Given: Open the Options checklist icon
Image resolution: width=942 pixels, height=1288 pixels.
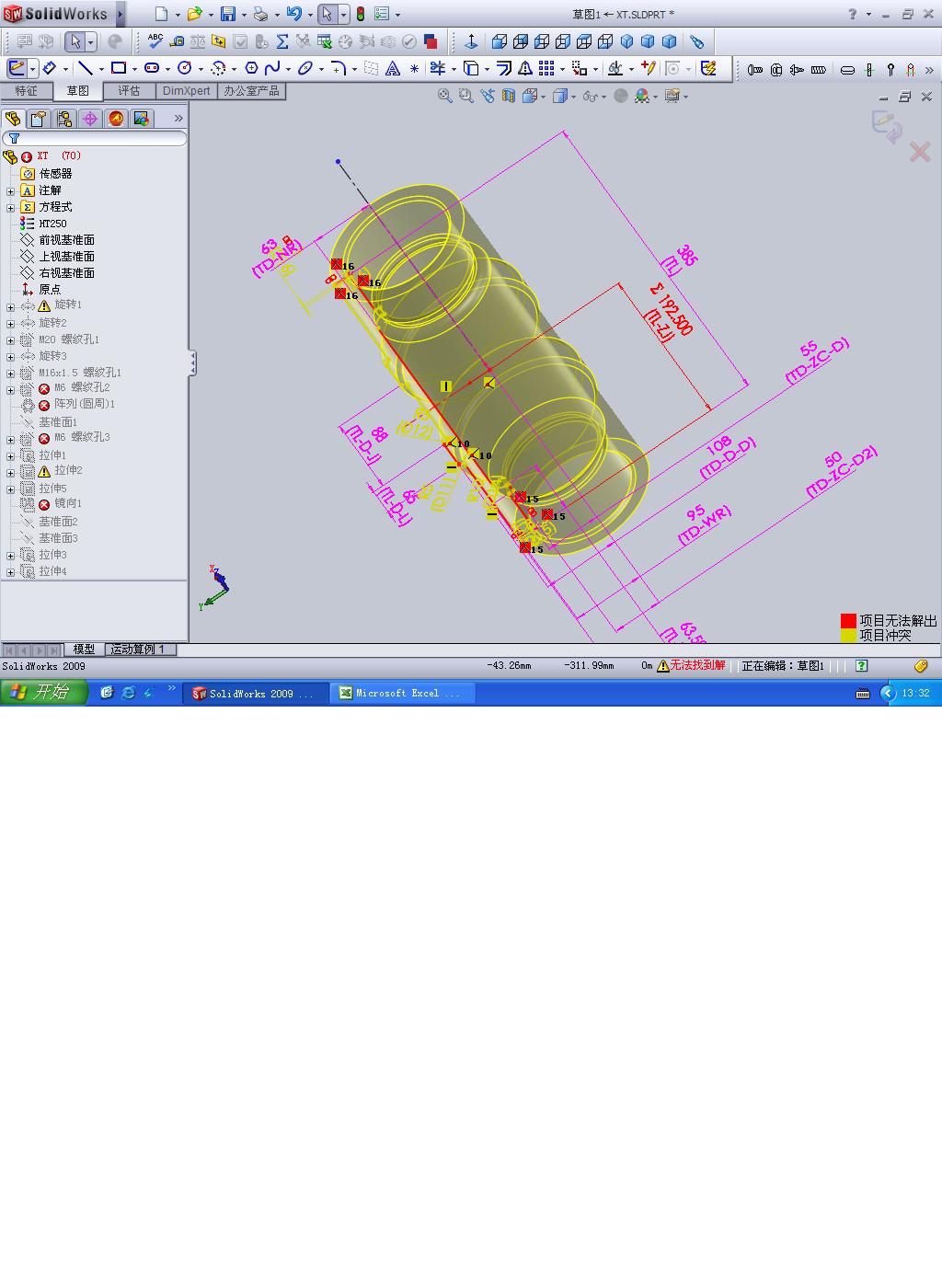Looking at the screenshot, I should 381,14.
